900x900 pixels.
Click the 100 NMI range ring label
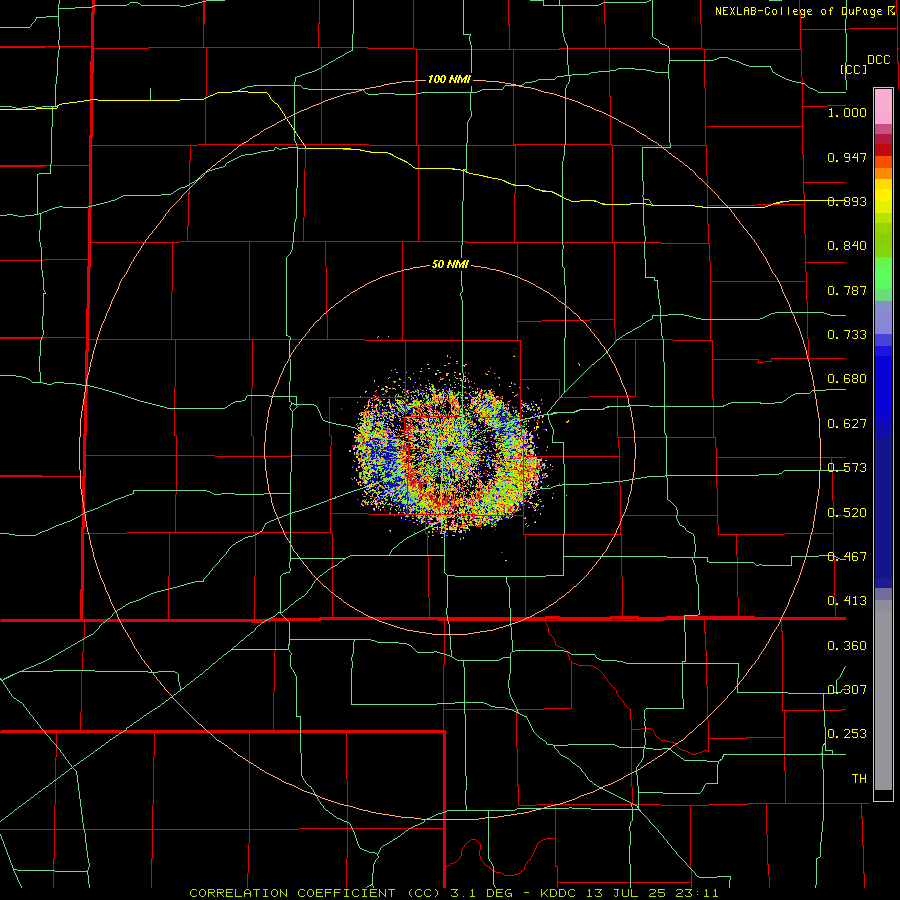click(449, 79)
